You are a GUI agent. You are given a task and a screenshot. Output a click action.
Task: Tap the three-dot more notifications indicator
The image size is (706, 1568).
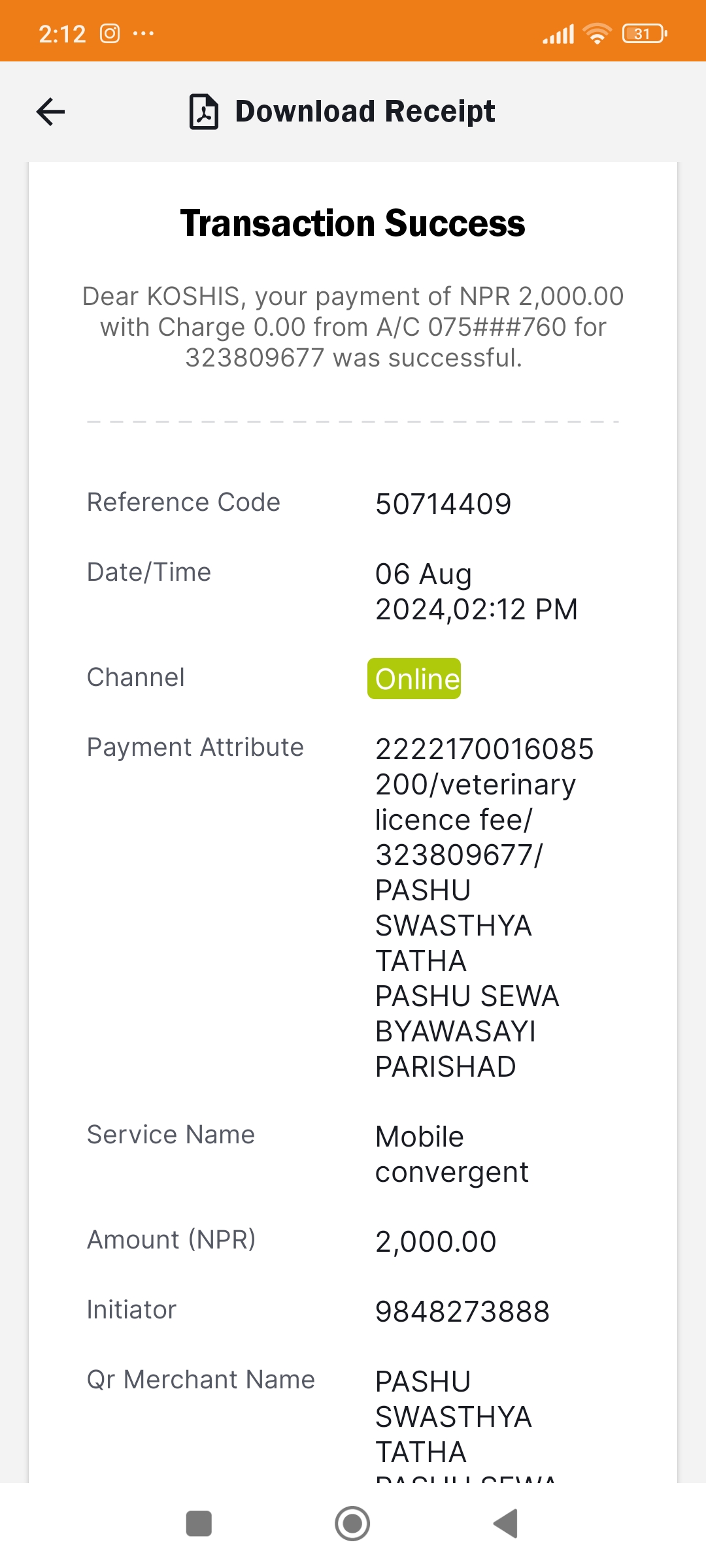[143, 33]
